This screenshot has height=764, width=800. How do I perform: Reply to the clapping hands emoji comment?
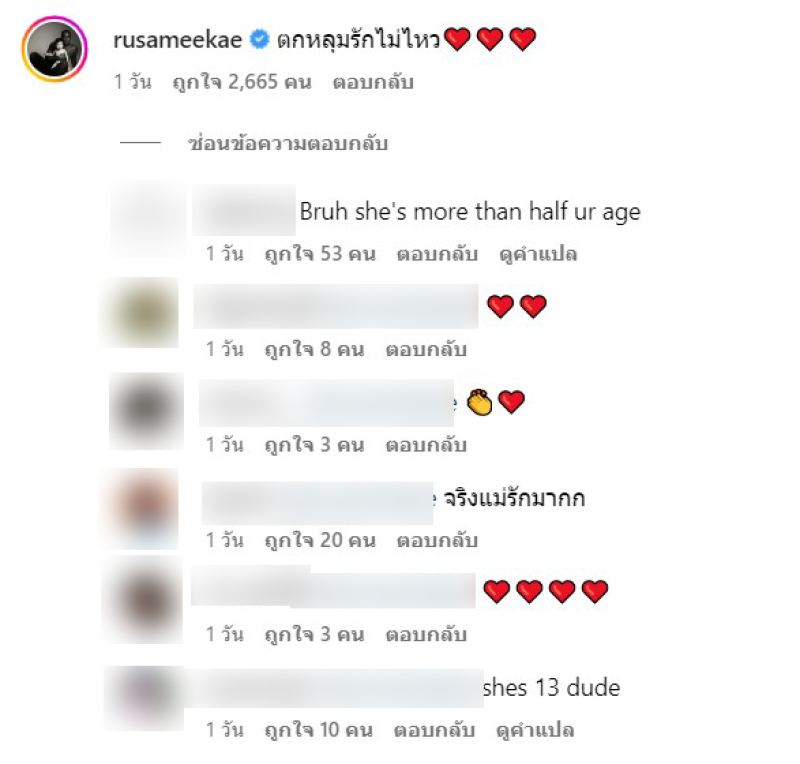(x=426, y=445)
